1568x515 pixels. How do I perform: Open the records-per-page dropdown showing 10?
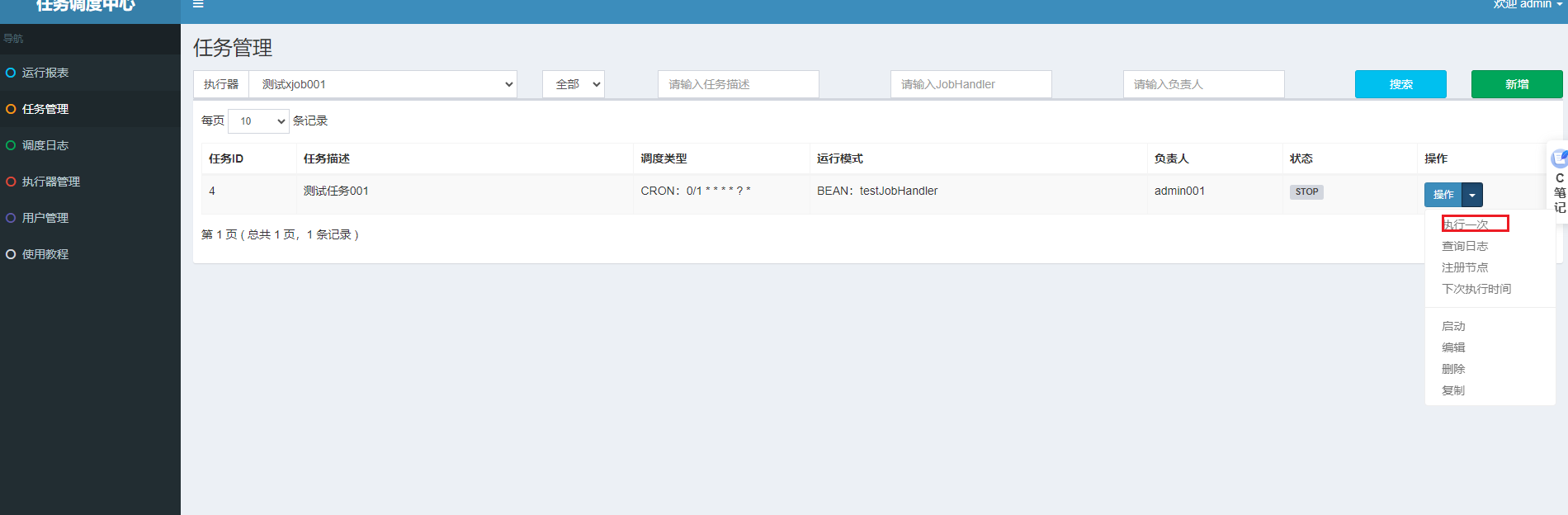(258, 121)
